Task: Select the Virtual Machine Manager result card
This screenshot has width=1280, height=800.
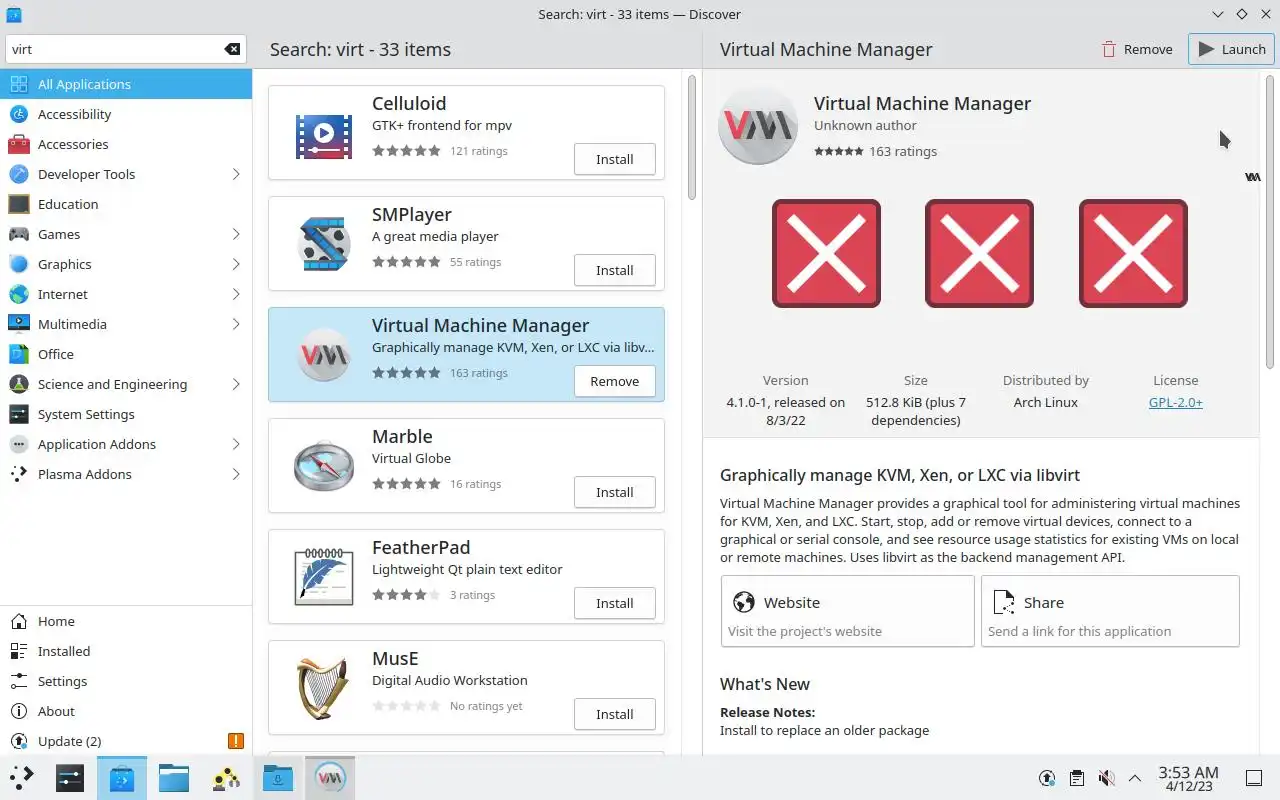Action: [466, 354]
